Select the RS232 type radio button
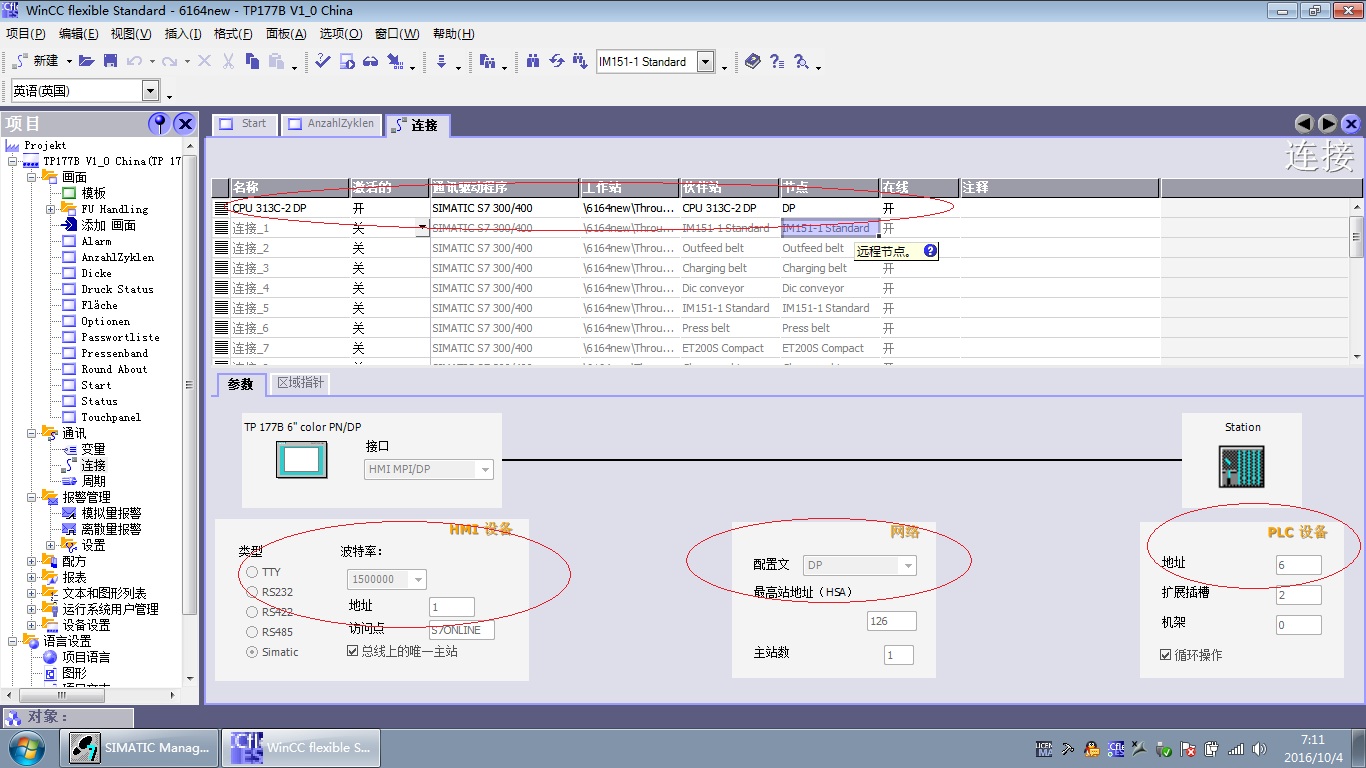Image resolution: width=1366 pixels, height=768 pixels. (x=252, y=592)
